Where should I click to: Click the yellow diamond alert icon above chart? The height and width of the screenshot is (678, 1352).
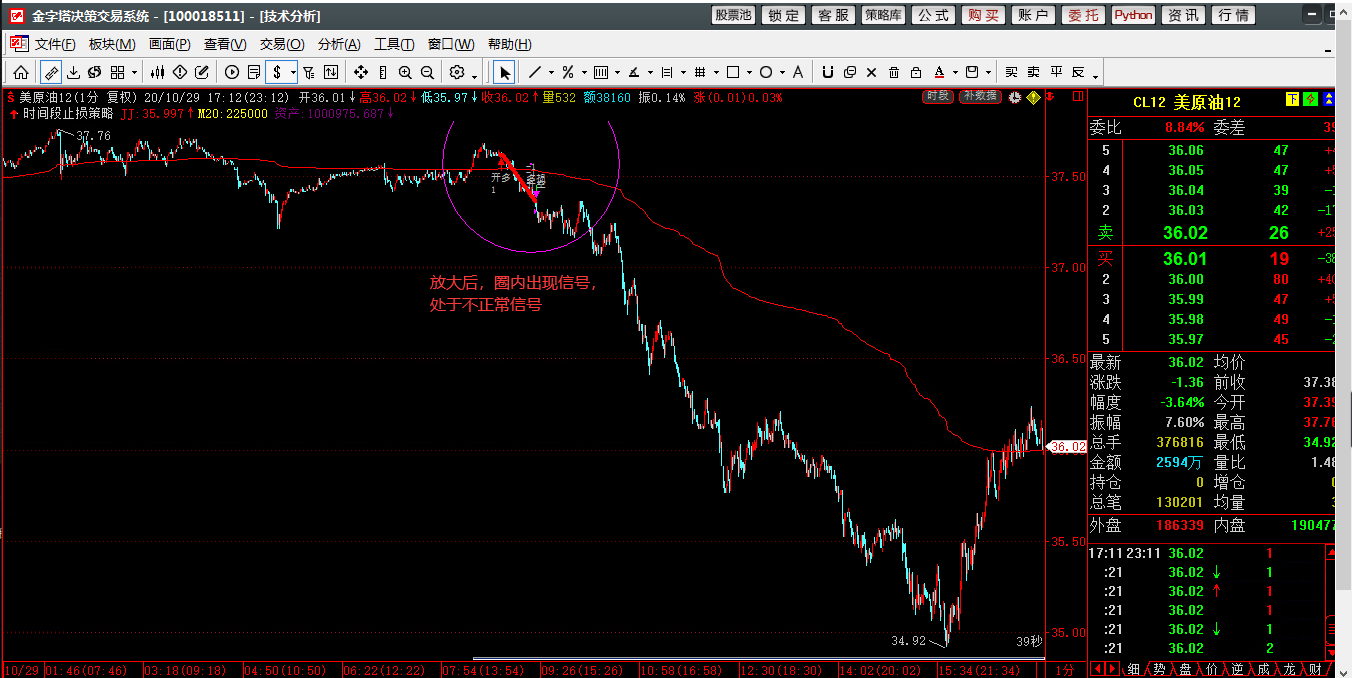(1033, 97)
